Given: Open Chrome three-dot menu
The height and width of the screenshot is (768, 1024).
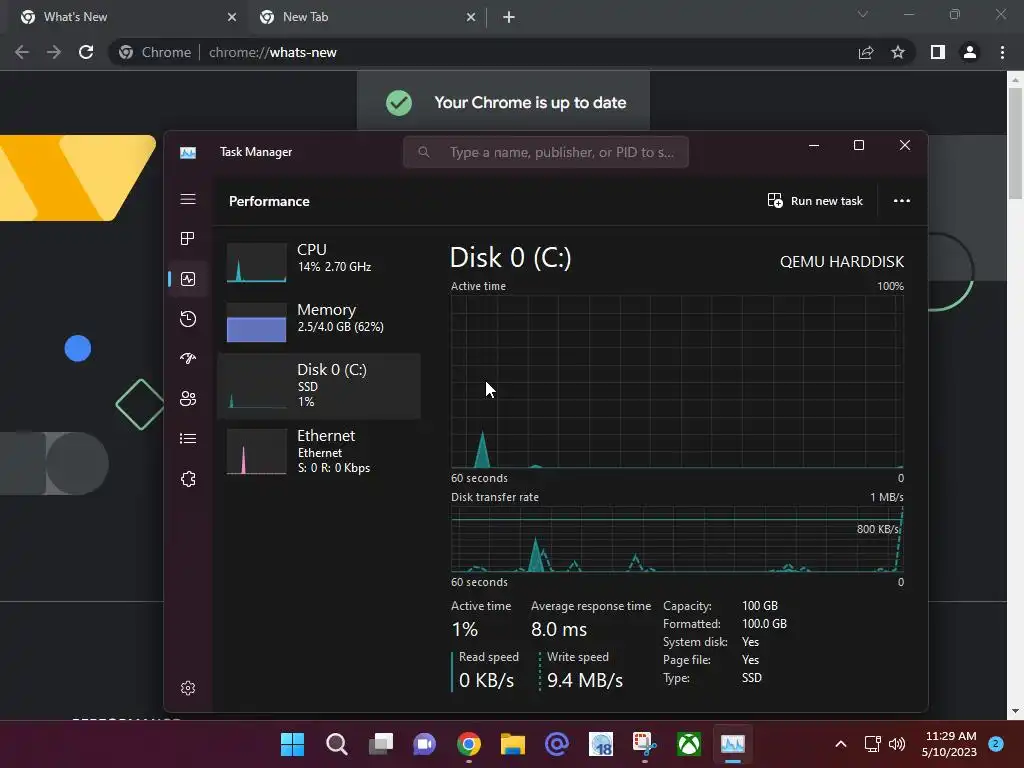Looking at the screenshot, I should point(1002,52).
